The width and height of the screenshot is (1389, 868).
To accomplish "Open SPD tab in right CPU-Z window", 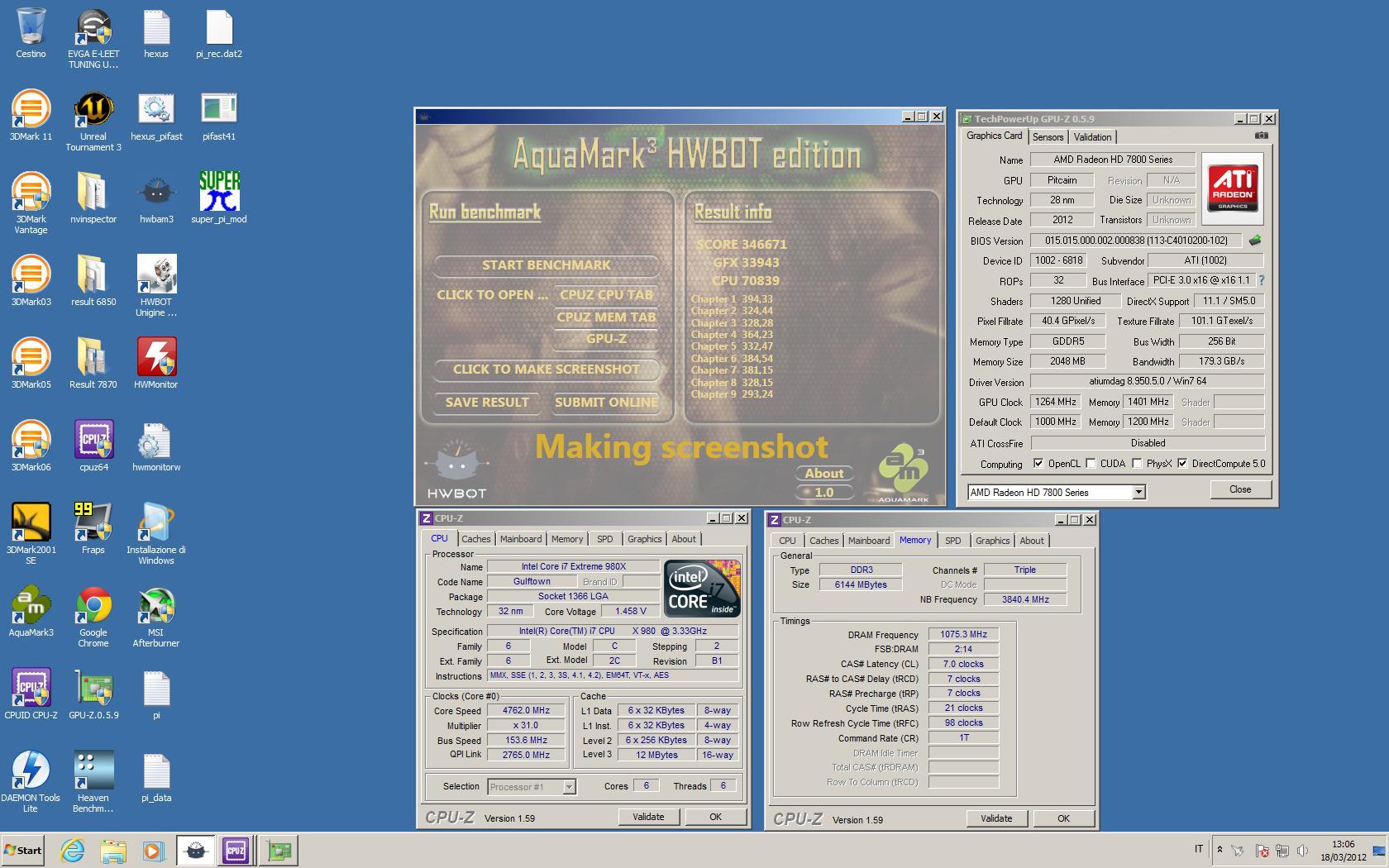I will tap(953, 541).
